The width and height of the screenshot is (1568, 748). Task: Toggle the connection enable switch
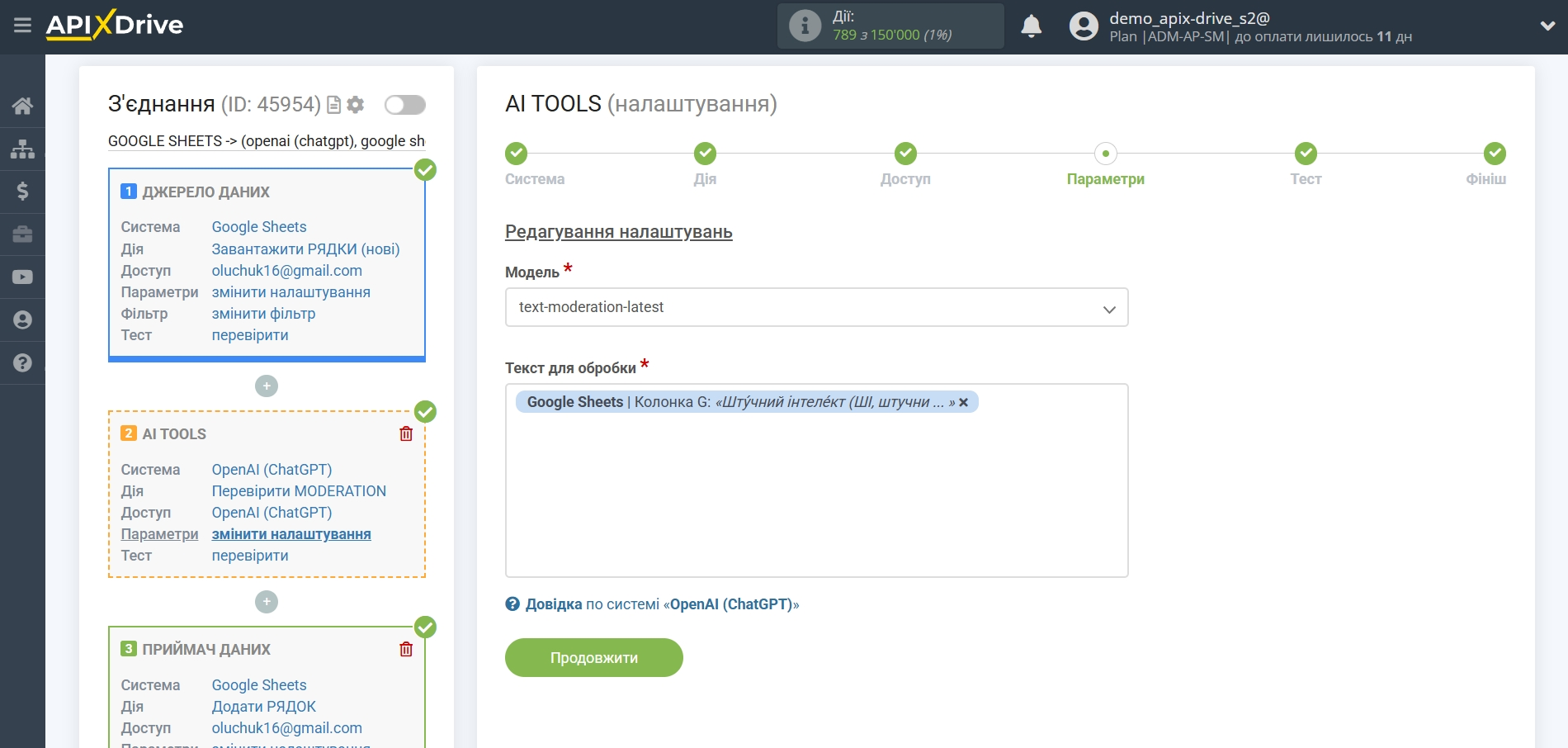pyautogui.click(x=405, y=105)
